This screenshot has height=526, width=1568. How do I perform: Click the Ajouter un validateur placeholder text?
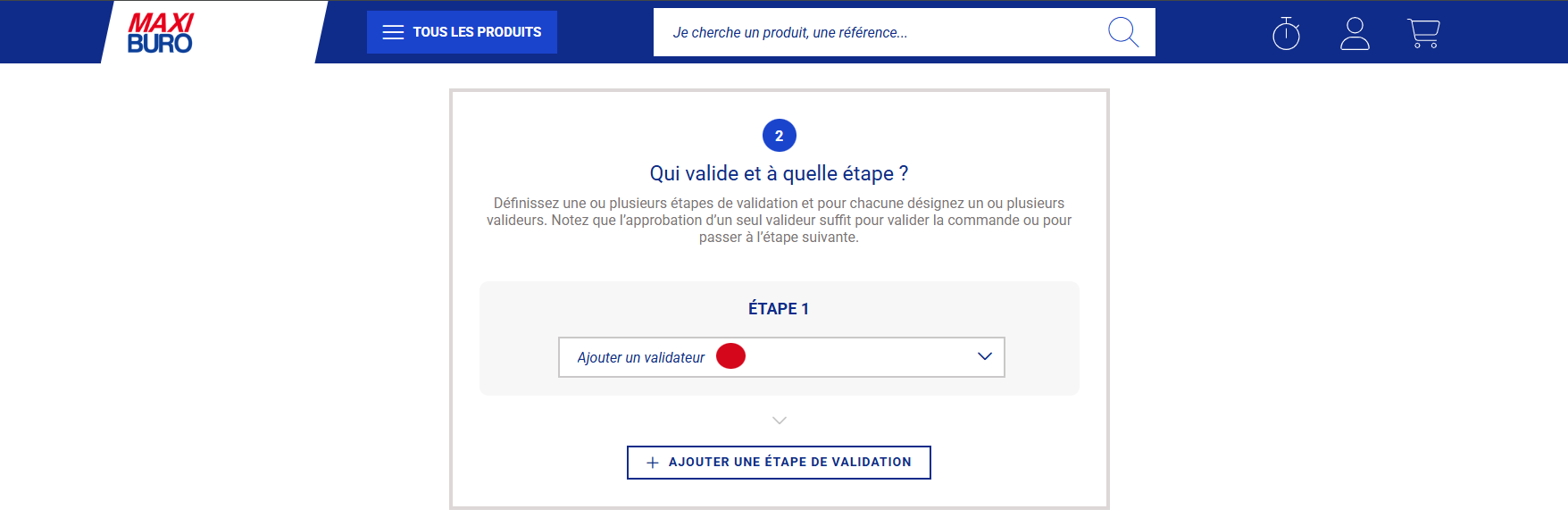coord(640,357)
